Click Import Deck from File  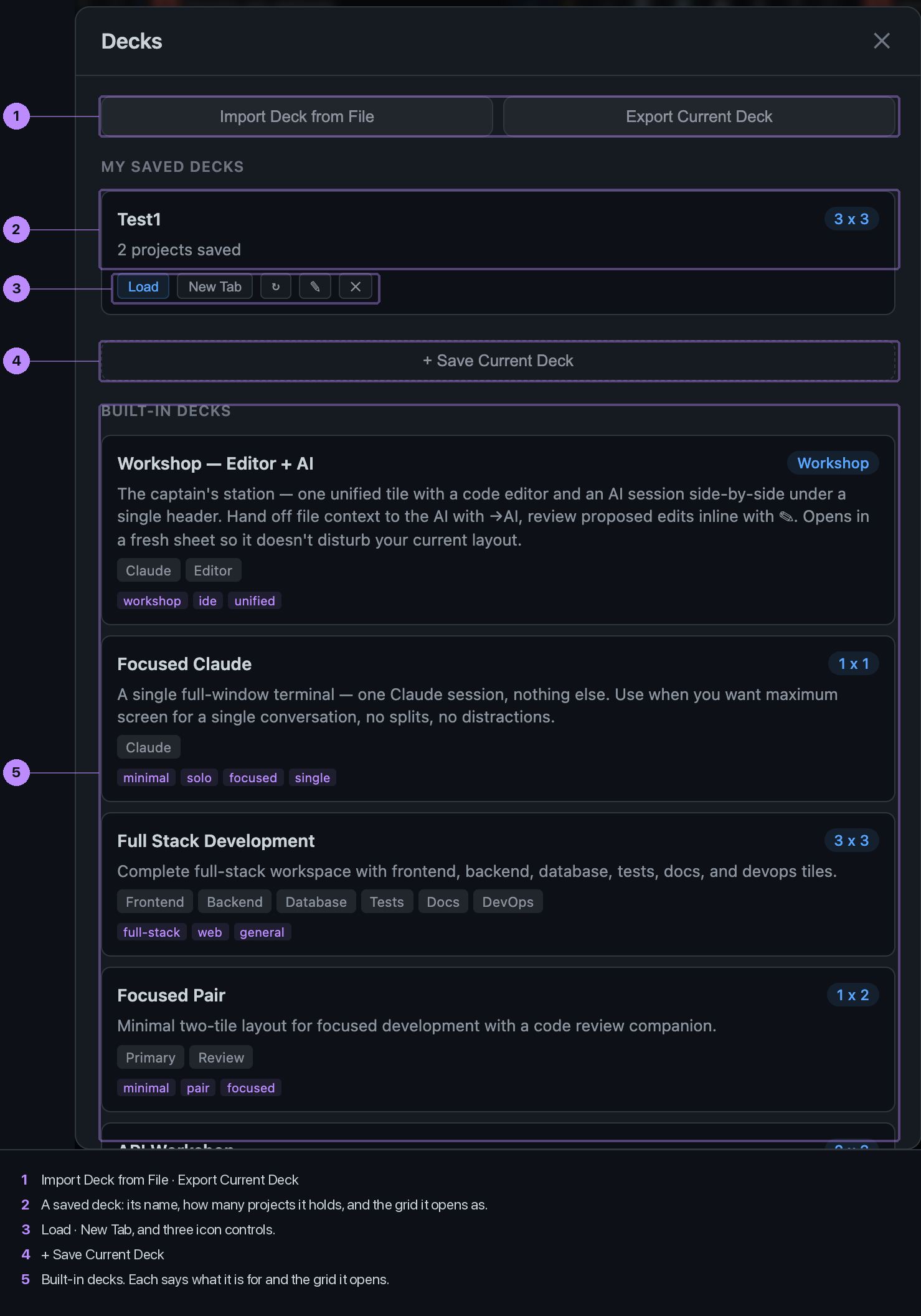tap(296, 116)
